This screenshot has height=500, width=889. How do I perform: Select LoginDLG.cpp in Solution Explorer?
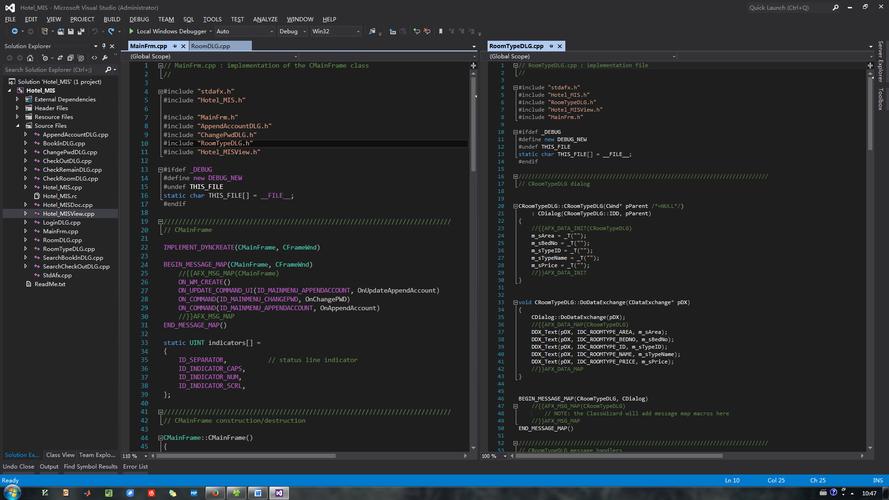(x=61, y=223)
